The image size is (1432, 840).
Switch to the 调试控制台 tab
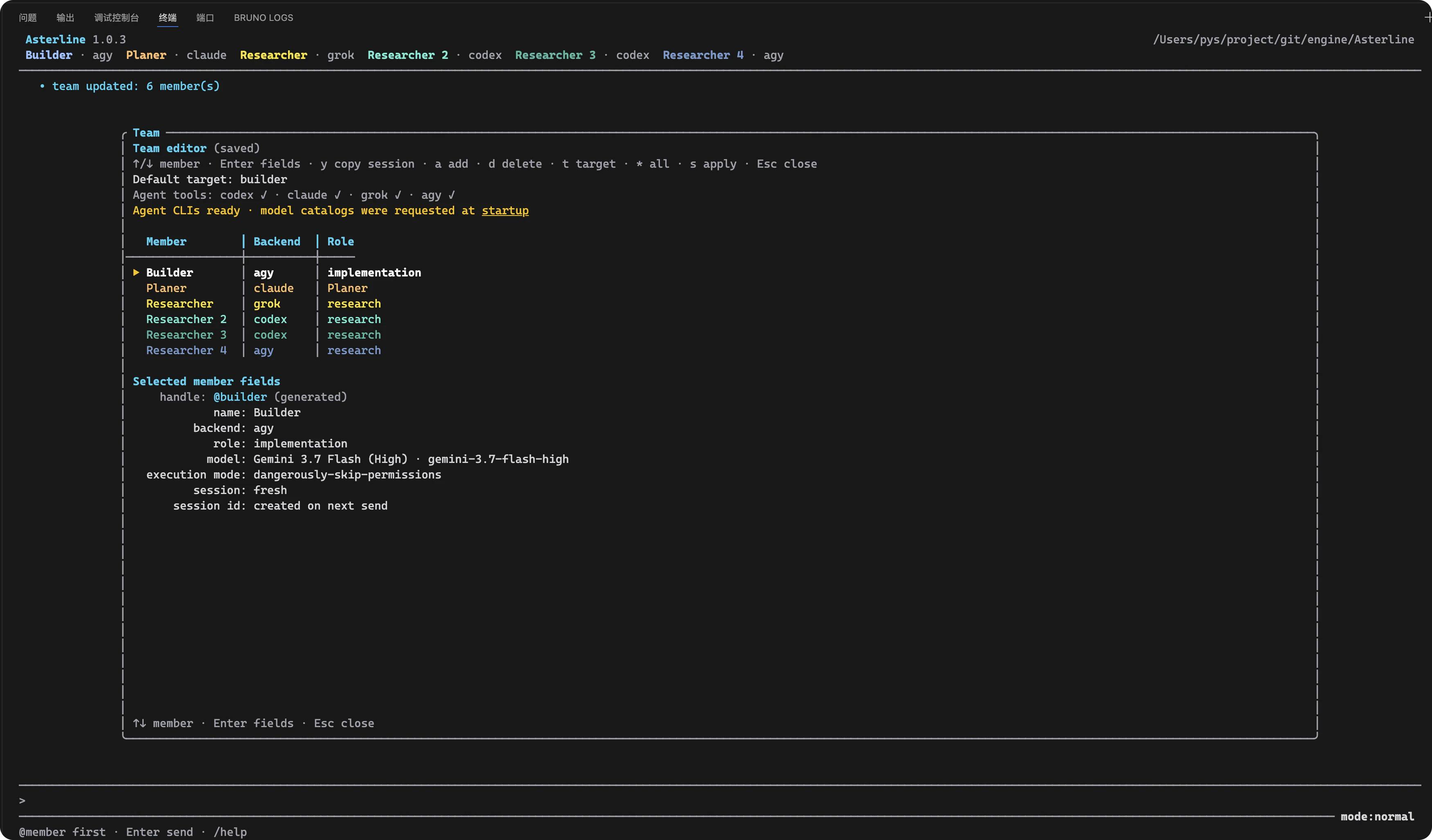(x=117, y=18)
